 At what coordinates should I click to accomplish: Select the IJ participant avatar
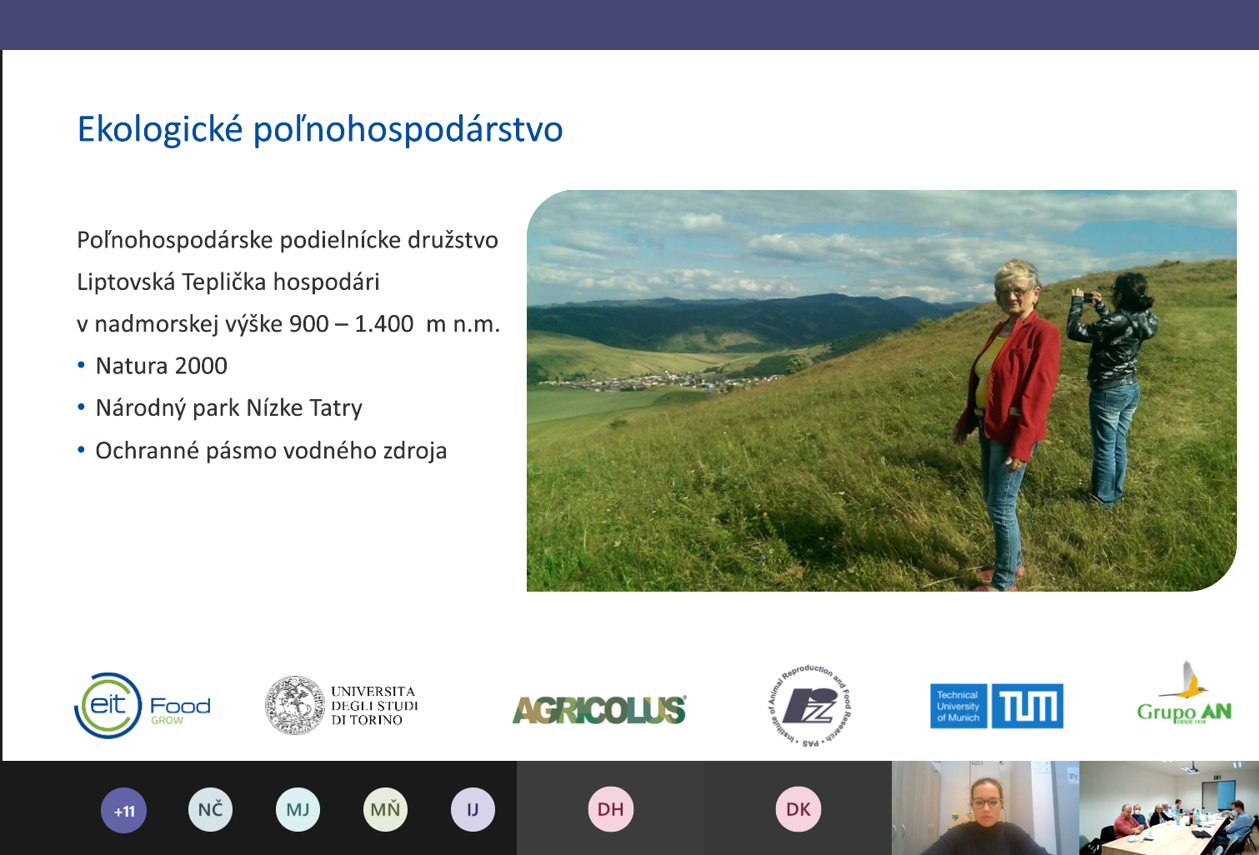tap(472, 810)
